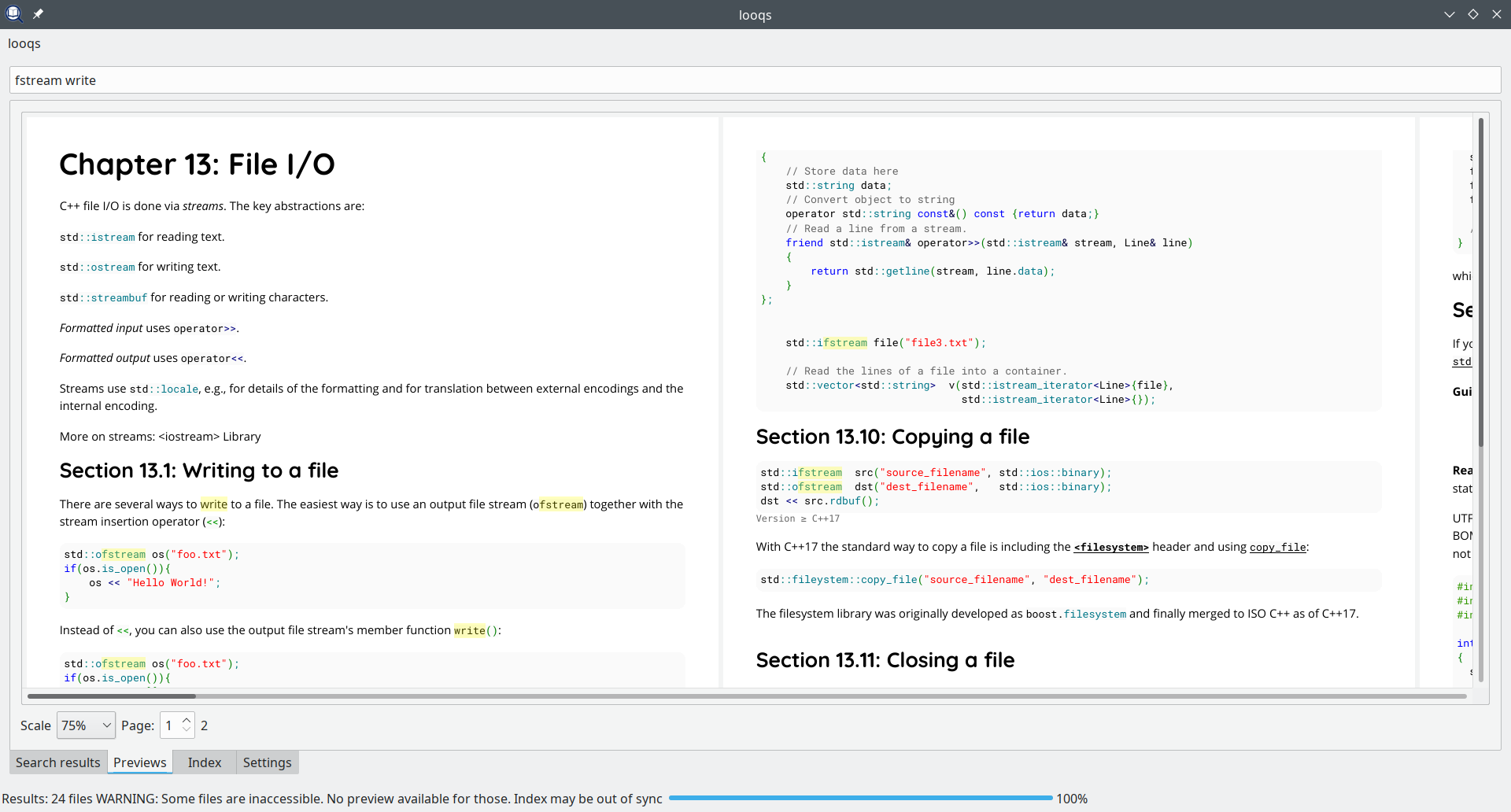Screen dimensions: 1511x812
Task: Follow the <filesystem> header link
Action: coord(1111,548)
